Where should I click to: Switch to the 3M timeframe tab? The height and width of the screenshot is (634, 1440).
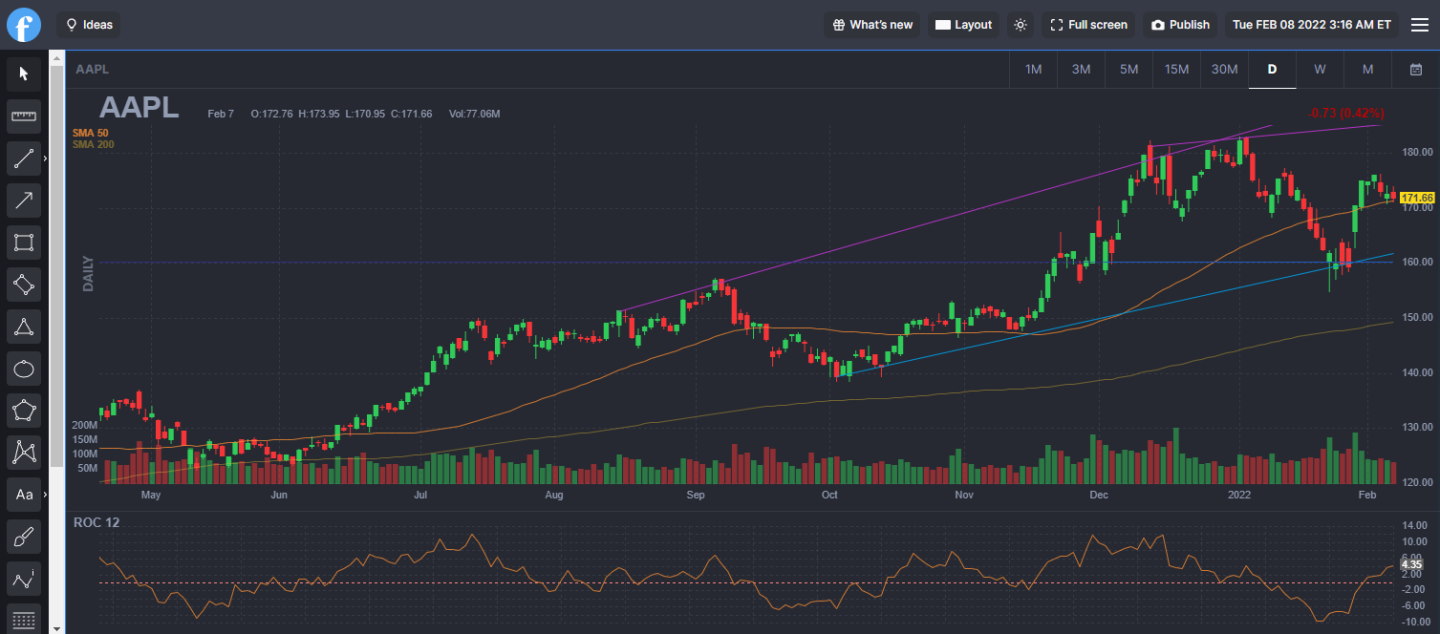[x=1081, y=69]
